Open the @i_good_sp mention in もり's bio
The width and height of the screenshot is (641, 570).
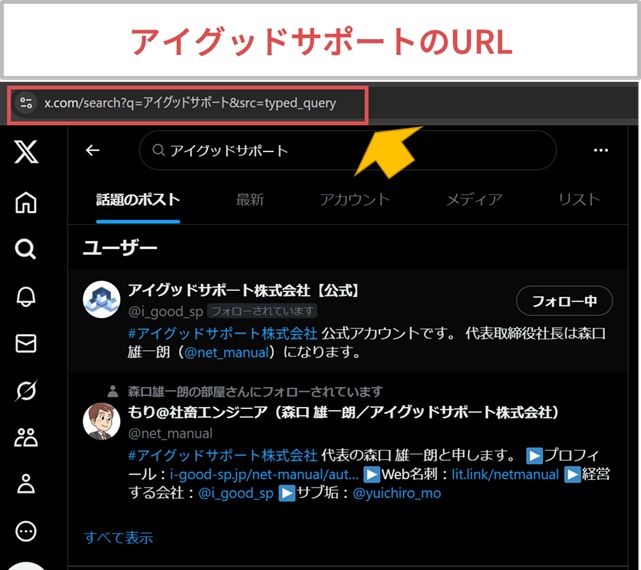(x=236, y=493)
